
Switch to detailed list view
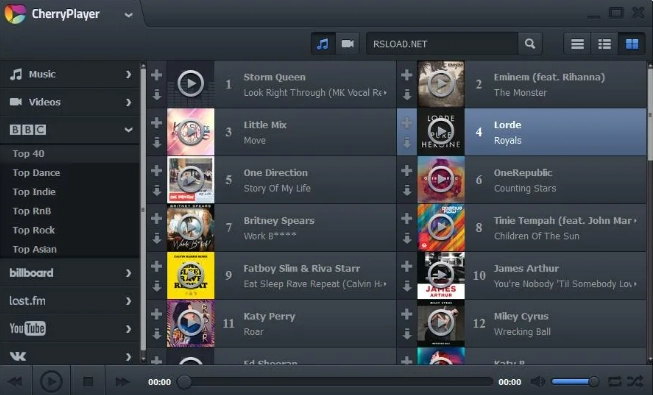pyautogui.click(x=604, y=44)
